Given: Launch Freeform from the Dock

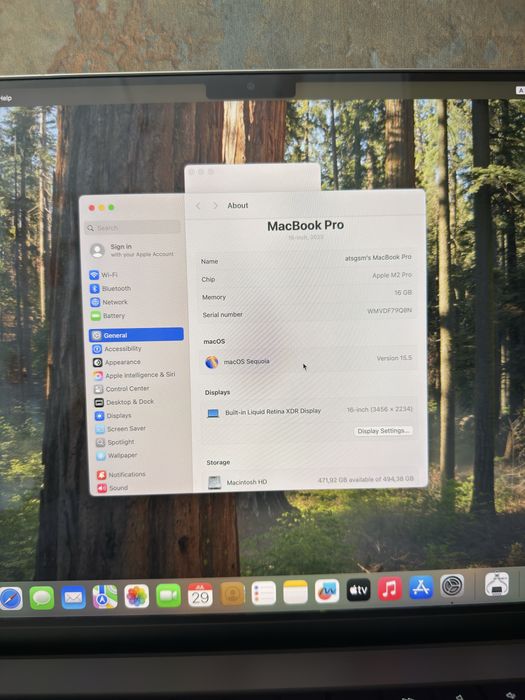Looking at the screenshot, I should [327, 591].
